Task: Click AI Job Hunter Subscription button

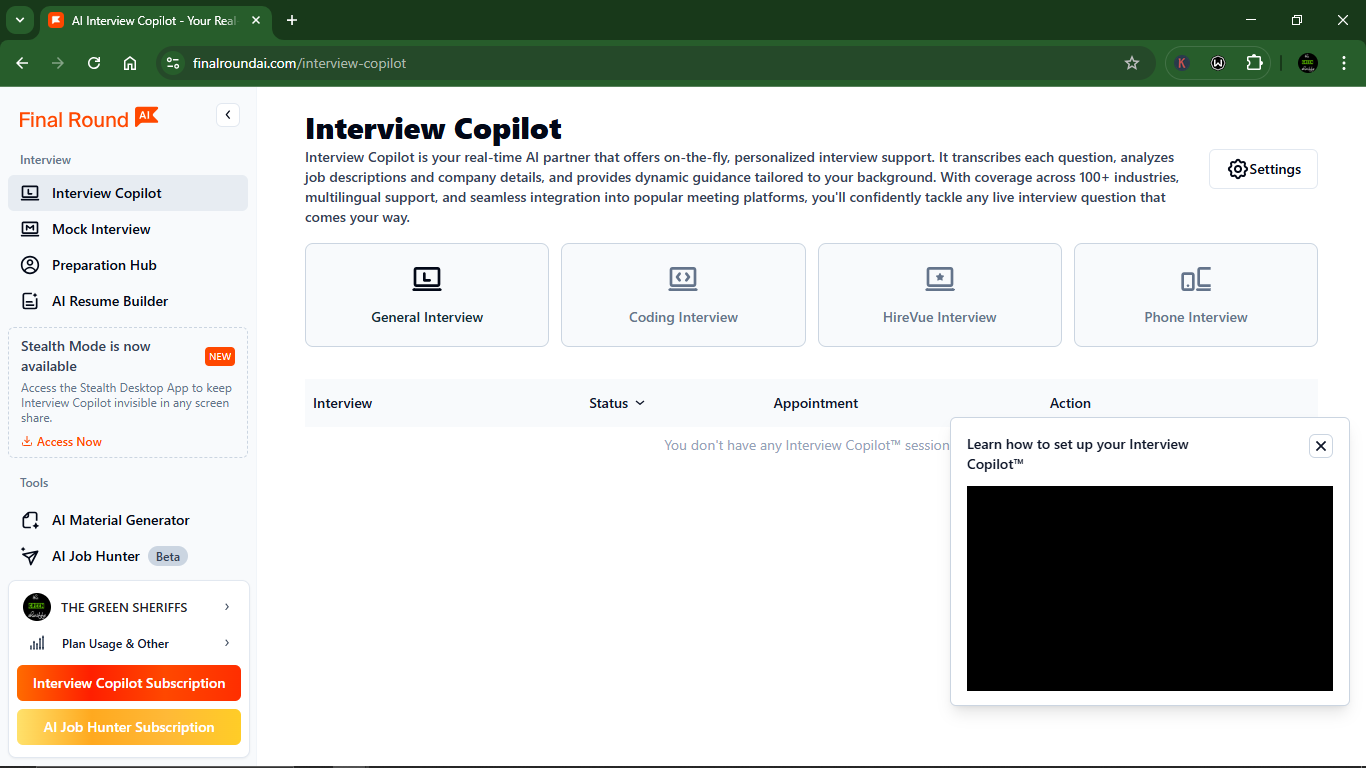Action: [129, 727]
